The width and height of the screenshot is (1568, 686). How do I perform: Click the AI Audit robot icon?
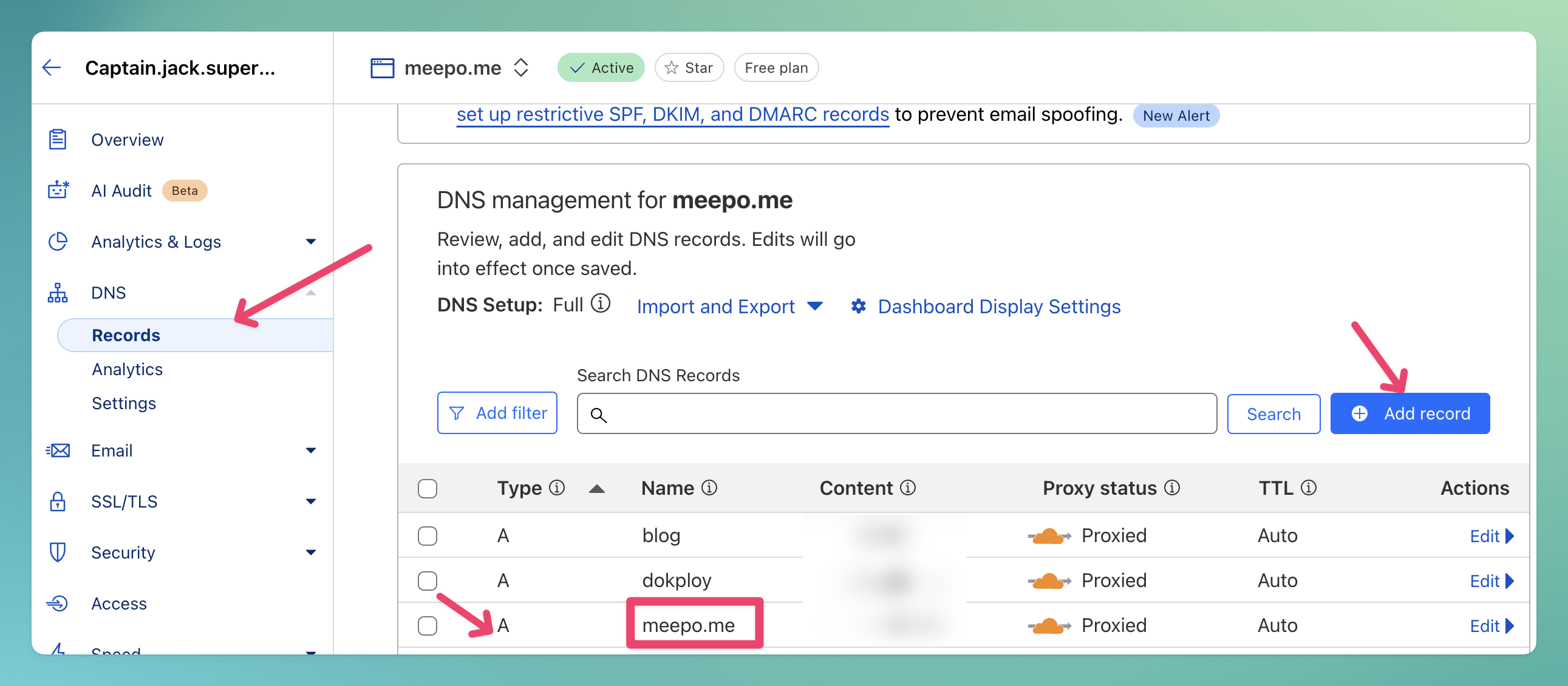(x=58, y=190)
